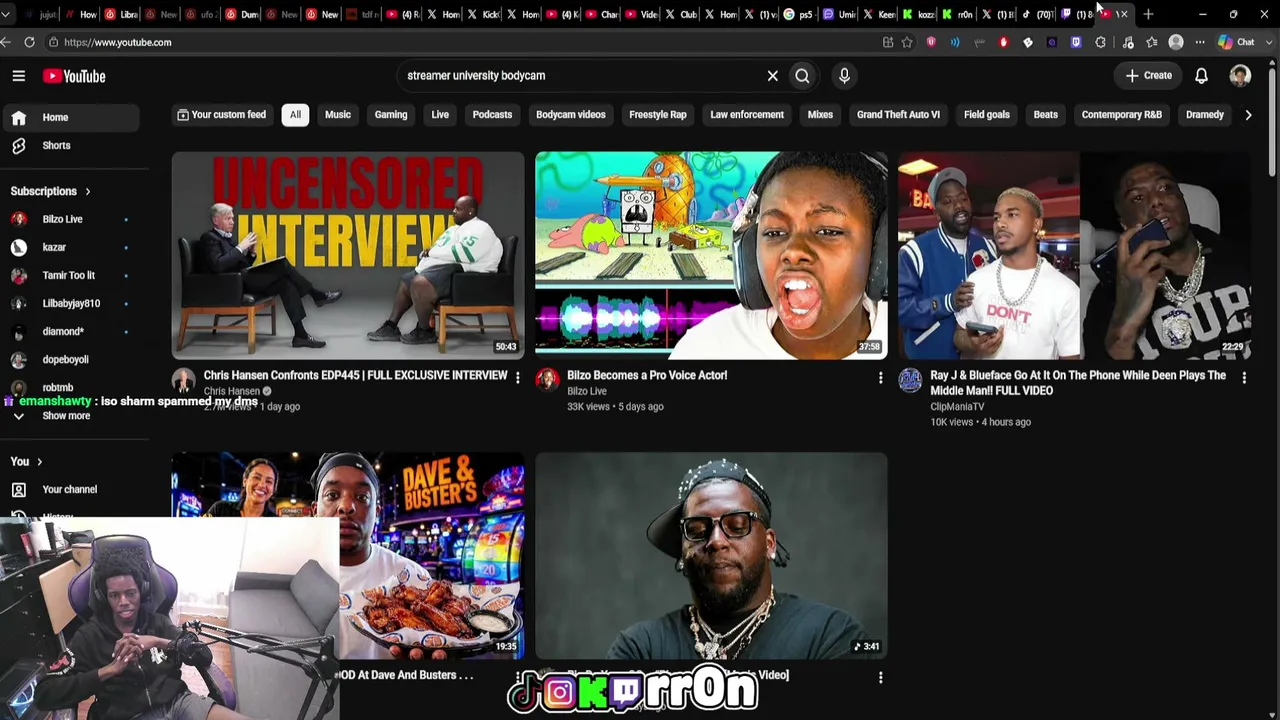
Task: Expand the Subscriptions section
Action: point(50,191)
